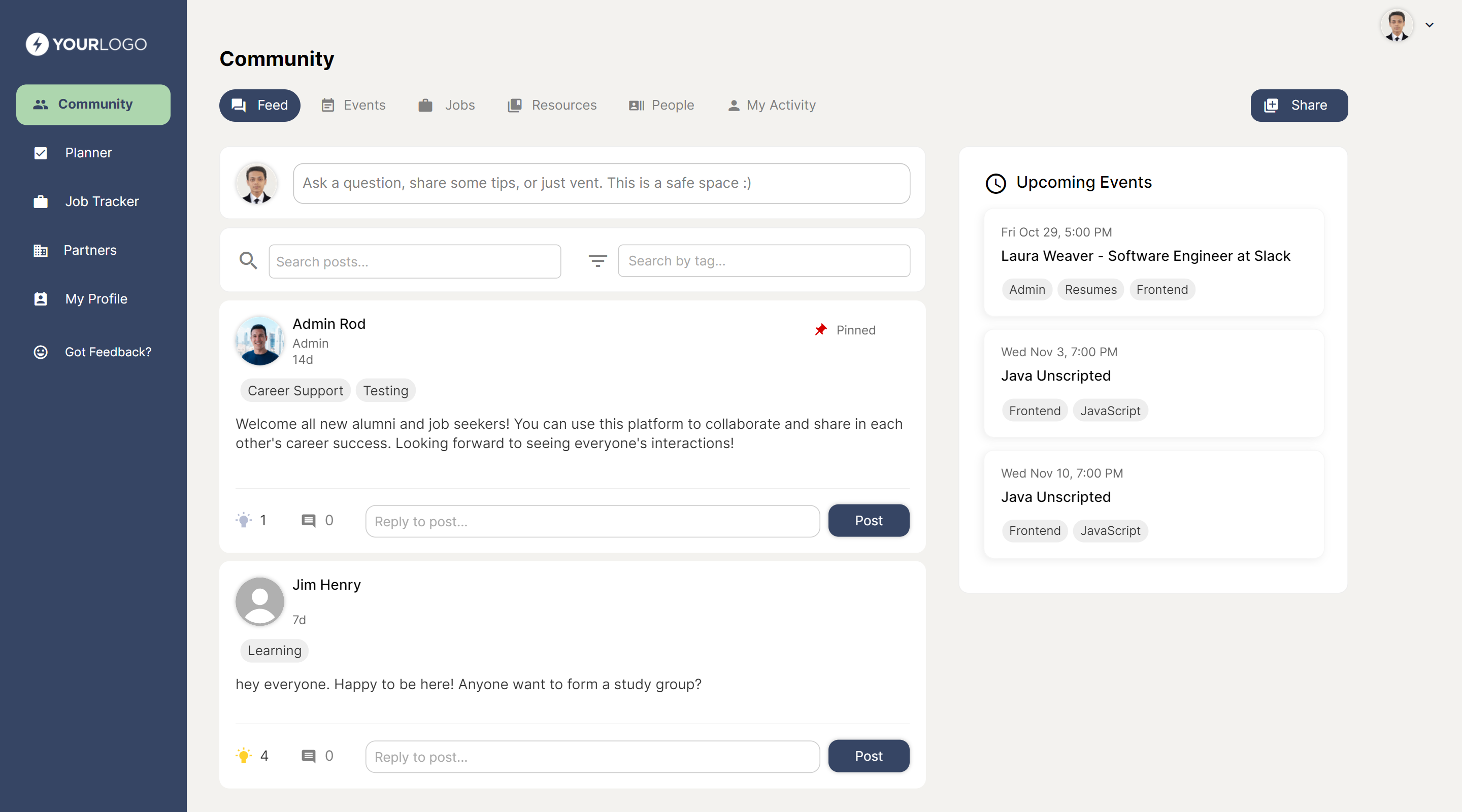Focus the Search posts field
Viewport: 1462px width, 812px height.
[x=415, y=261]
